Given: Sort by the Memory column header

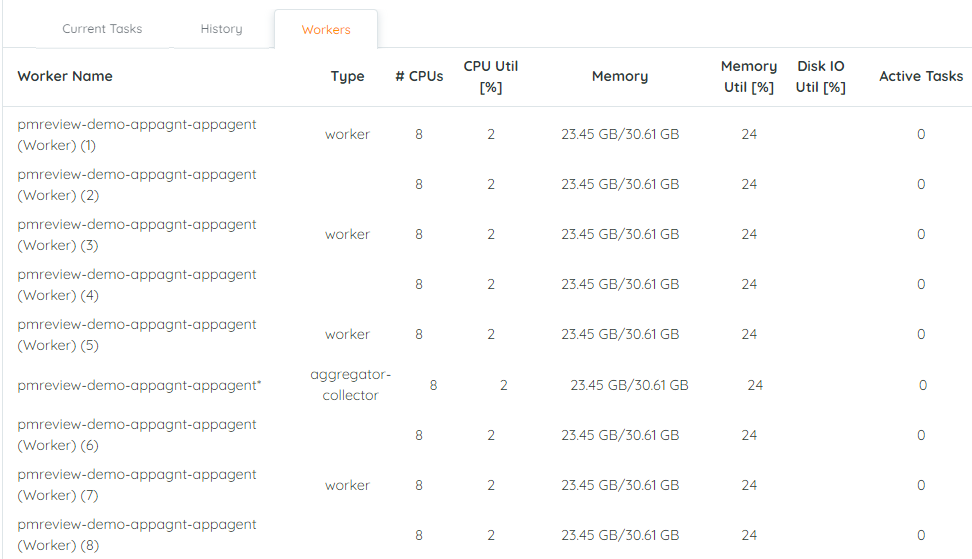Looking at the screenshot, I should click(x=620, y=76).
